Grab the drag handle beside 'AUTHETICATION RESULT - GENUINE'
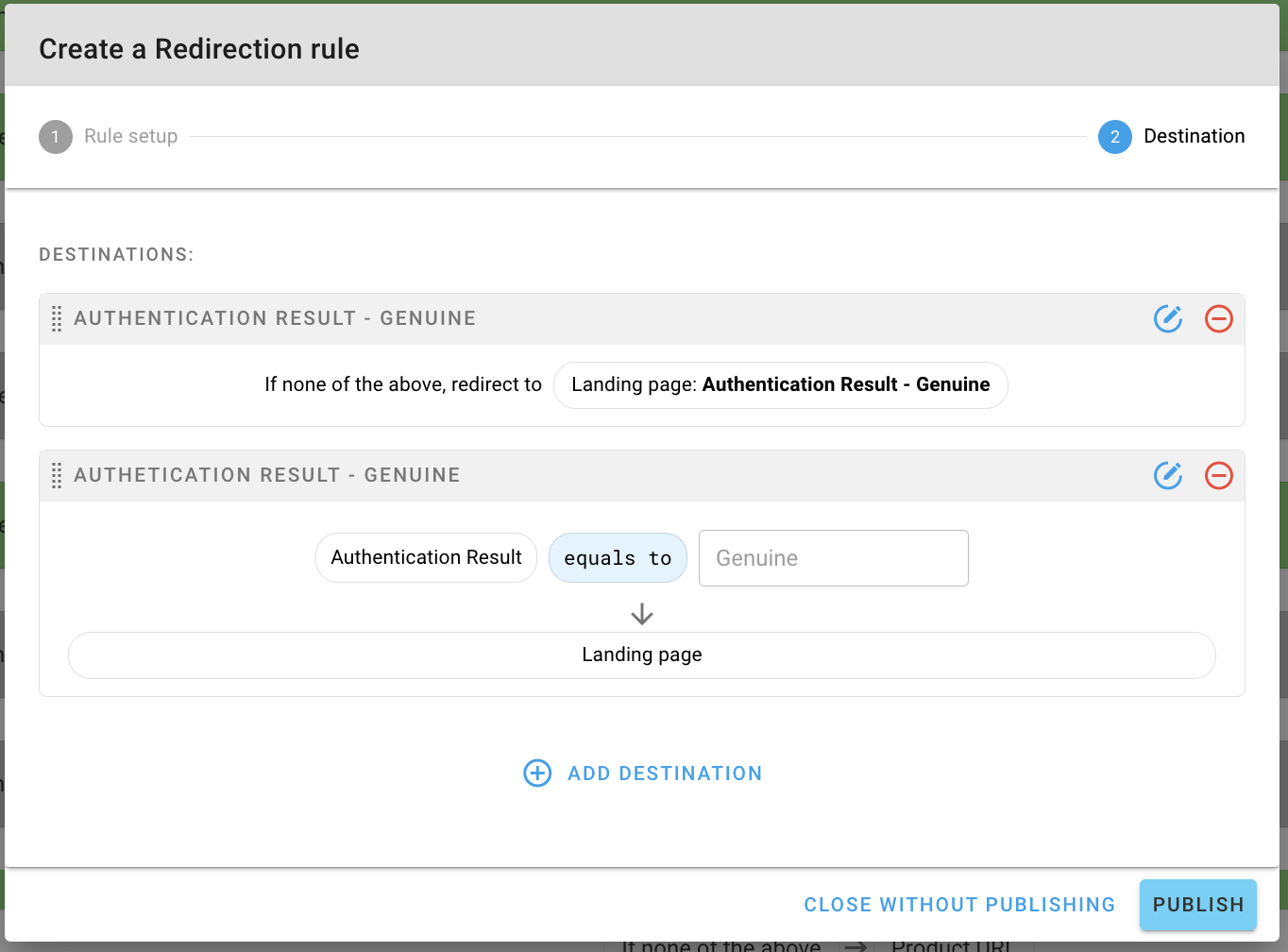Image resolution: width=1288 pixels, height=952 pixels. tap(57, 476)
